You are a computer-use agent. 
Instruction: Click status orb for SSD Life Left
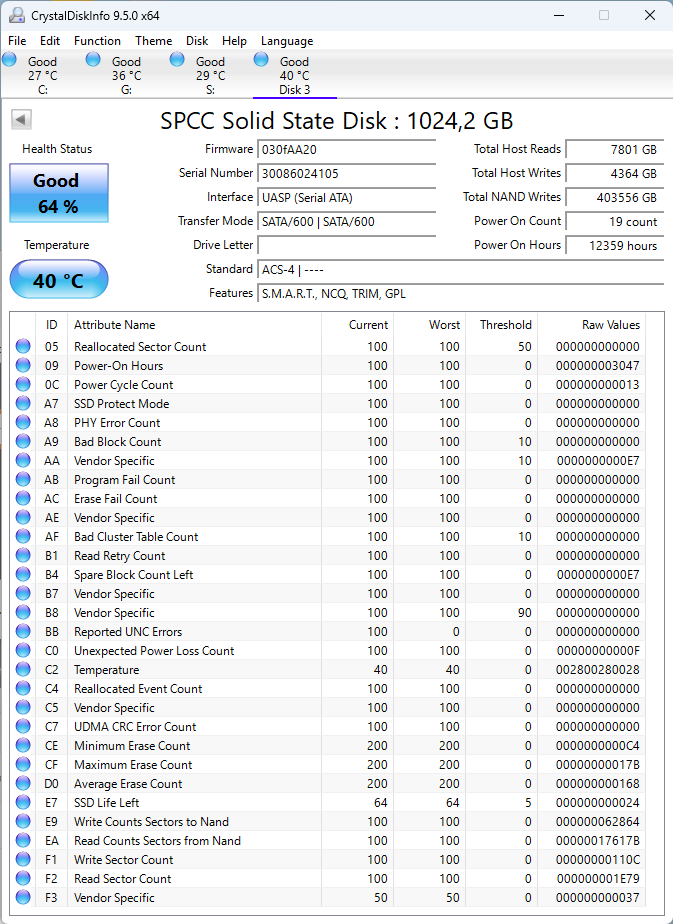(23, 803)
